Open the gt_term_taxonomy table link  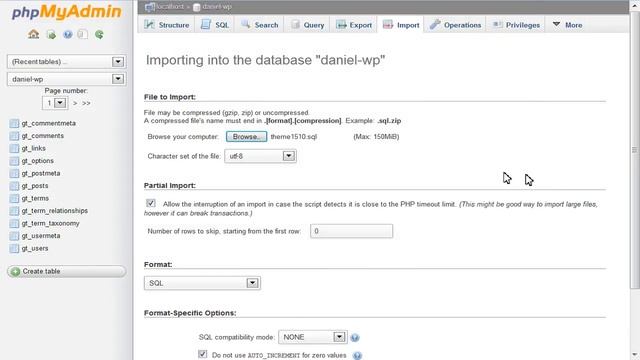point(51,223)
